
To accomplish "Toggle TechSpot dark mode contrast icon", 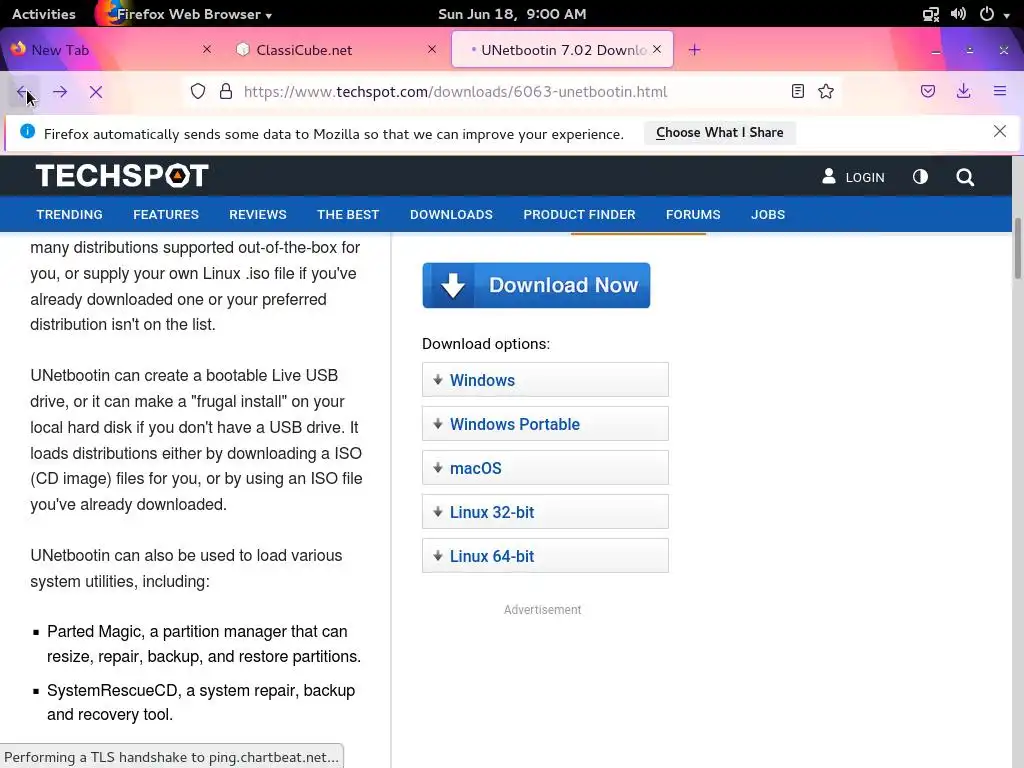I will coord(920,177).
